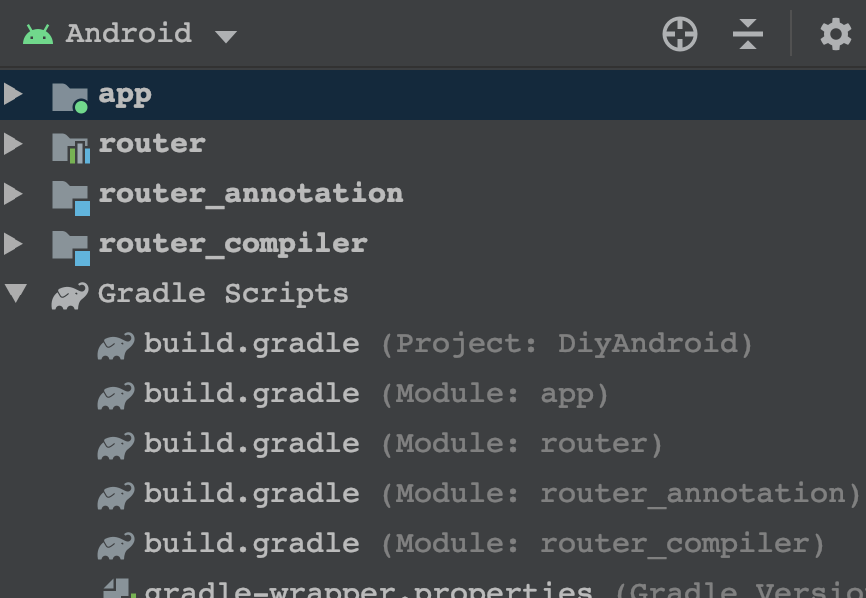Click the router module library icon
The image size is (866, 598).
click(x=70, y=145)
